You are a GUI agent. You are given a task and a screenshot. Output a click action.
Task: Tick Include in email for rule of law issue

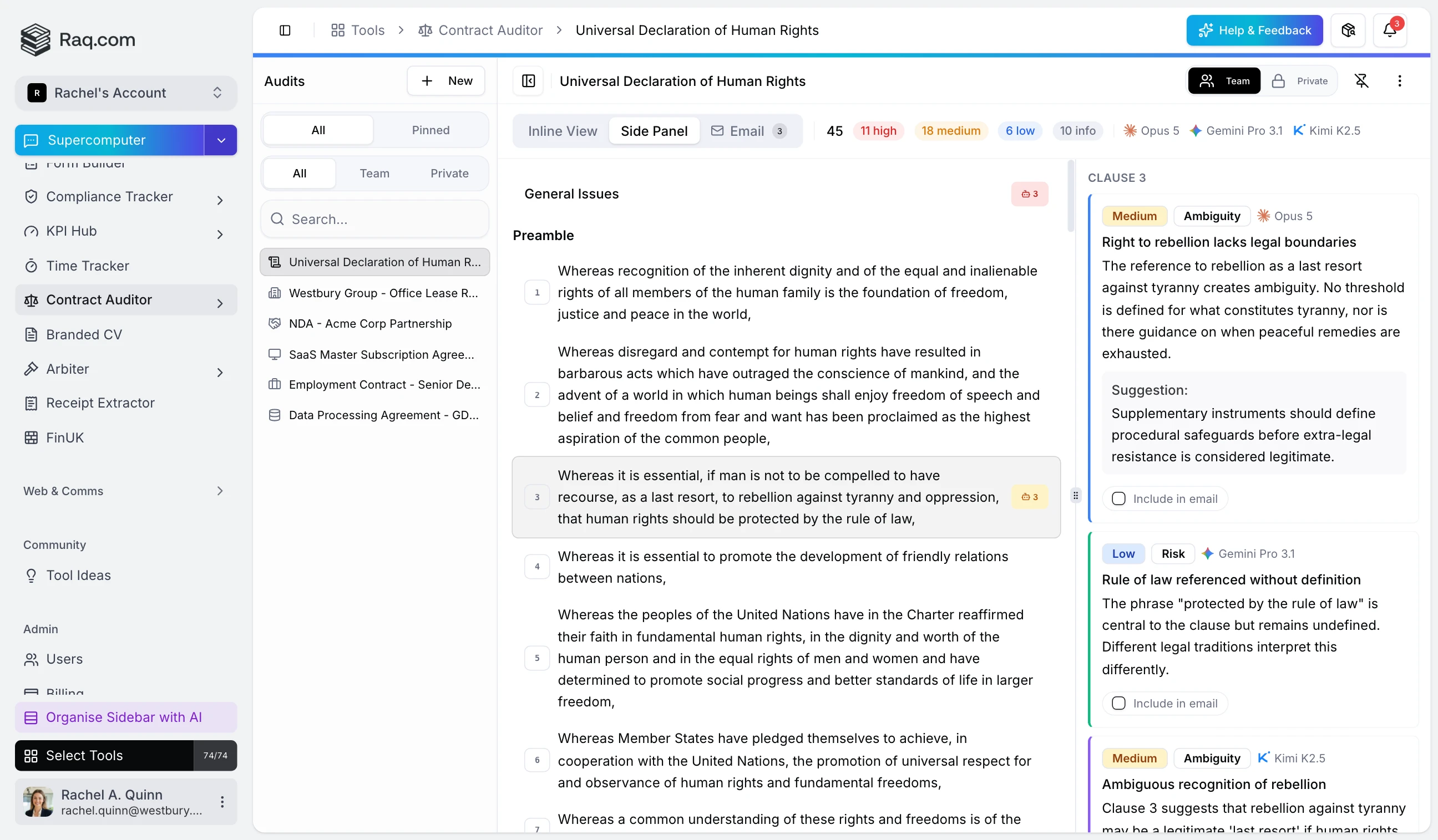coord(1118,704)
